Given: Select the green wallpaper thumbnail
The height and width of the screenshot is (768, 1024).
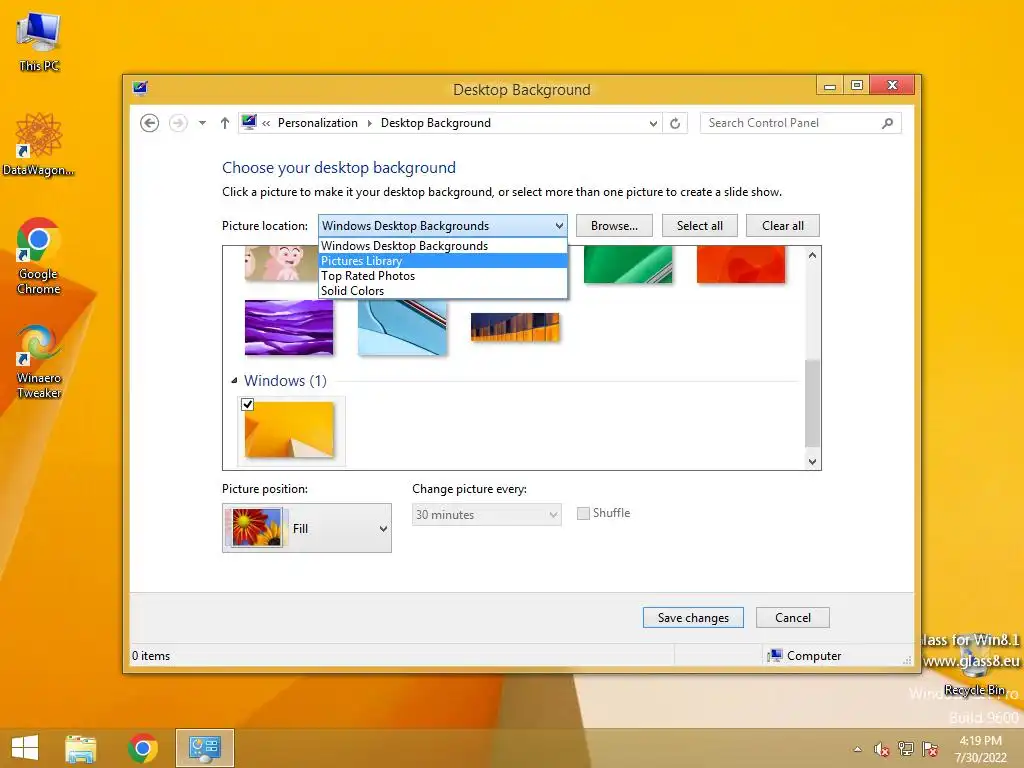Looking at the screenshot, I should 628,264.
